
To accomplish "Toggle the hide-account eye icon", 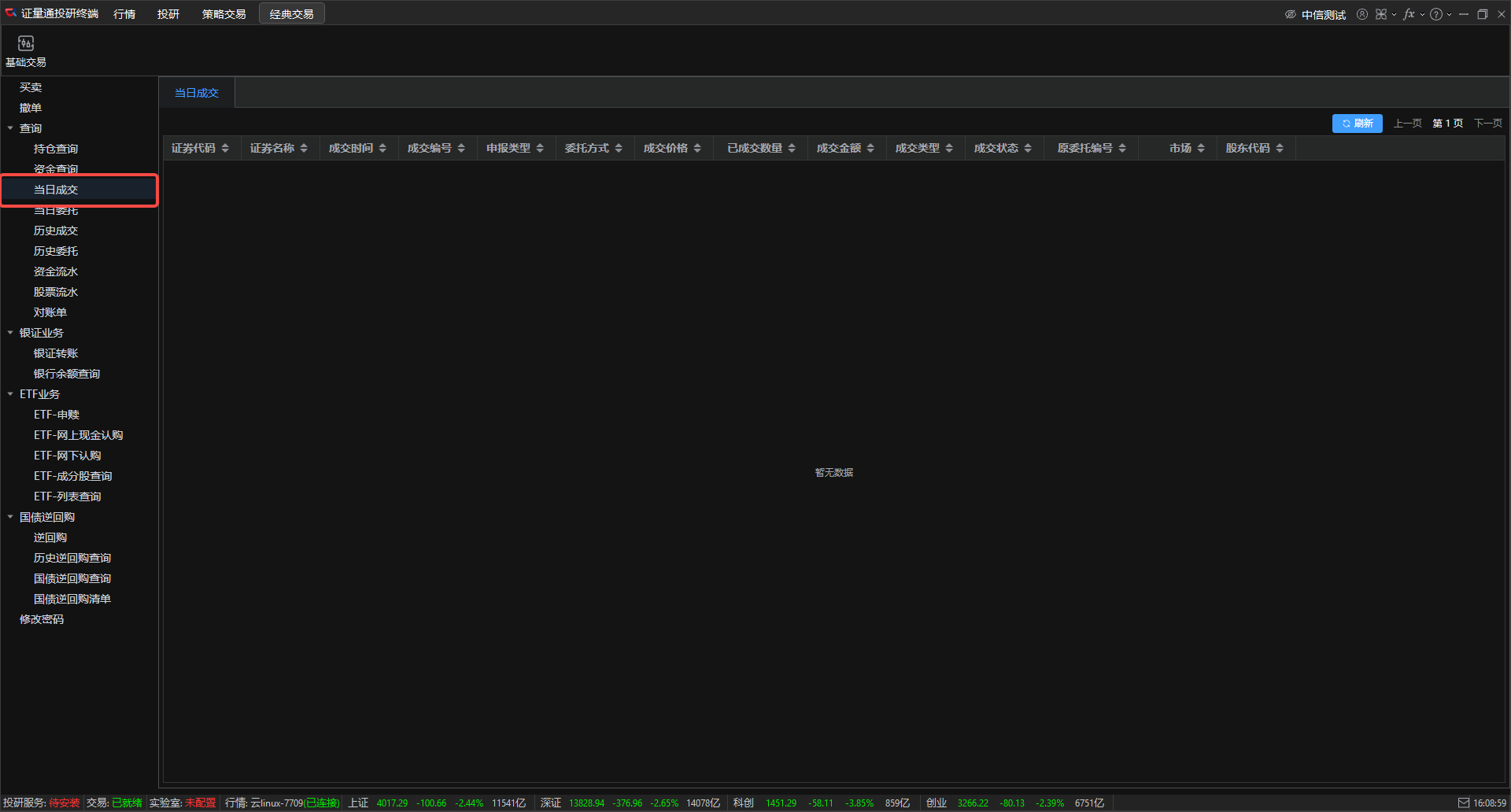I will pyautogui.click(x=1290, y=14).
